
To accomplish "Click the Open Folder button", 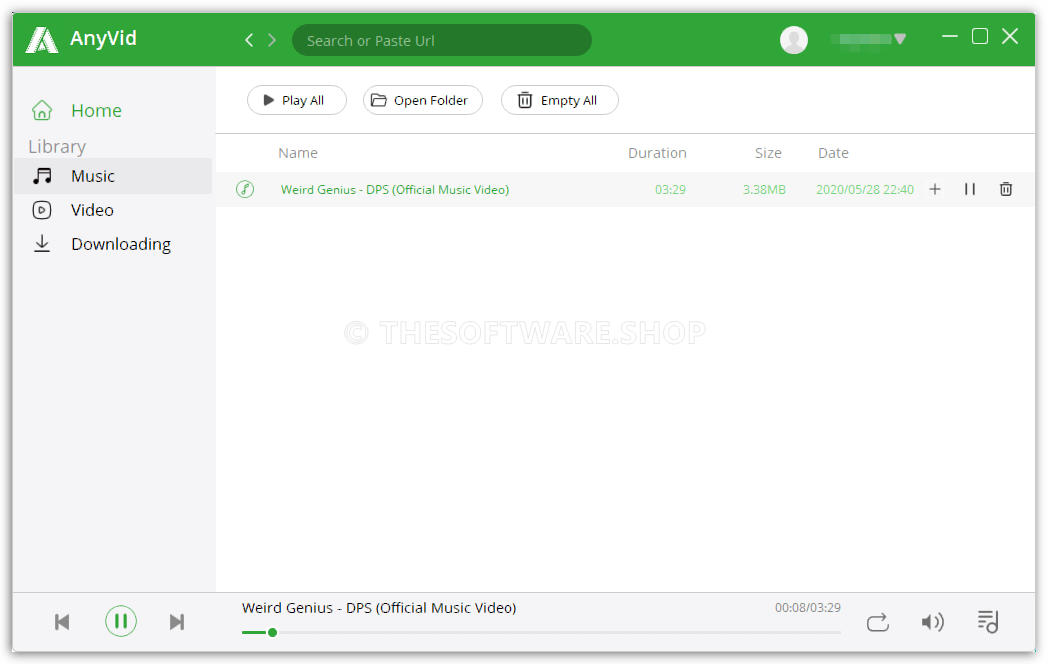I will pos(422,100).
